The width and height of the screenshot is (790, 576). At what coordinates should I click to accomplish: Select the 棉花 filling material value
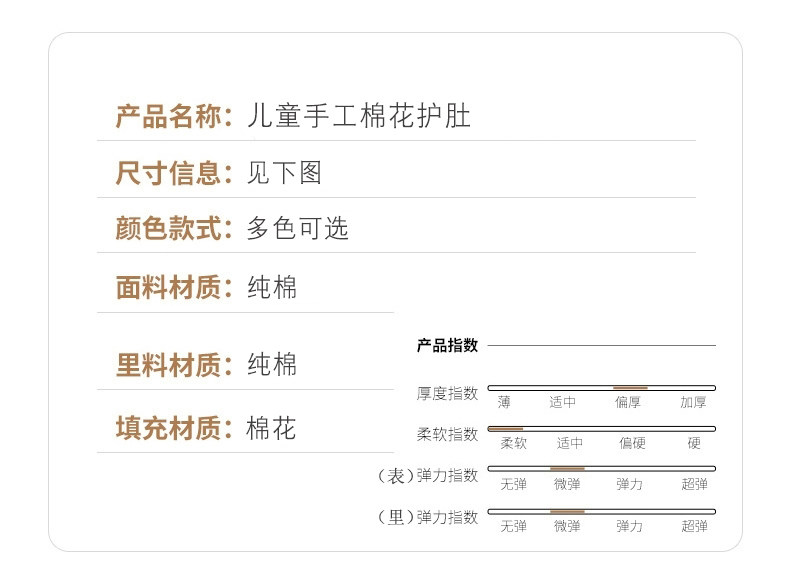point(271,429)
